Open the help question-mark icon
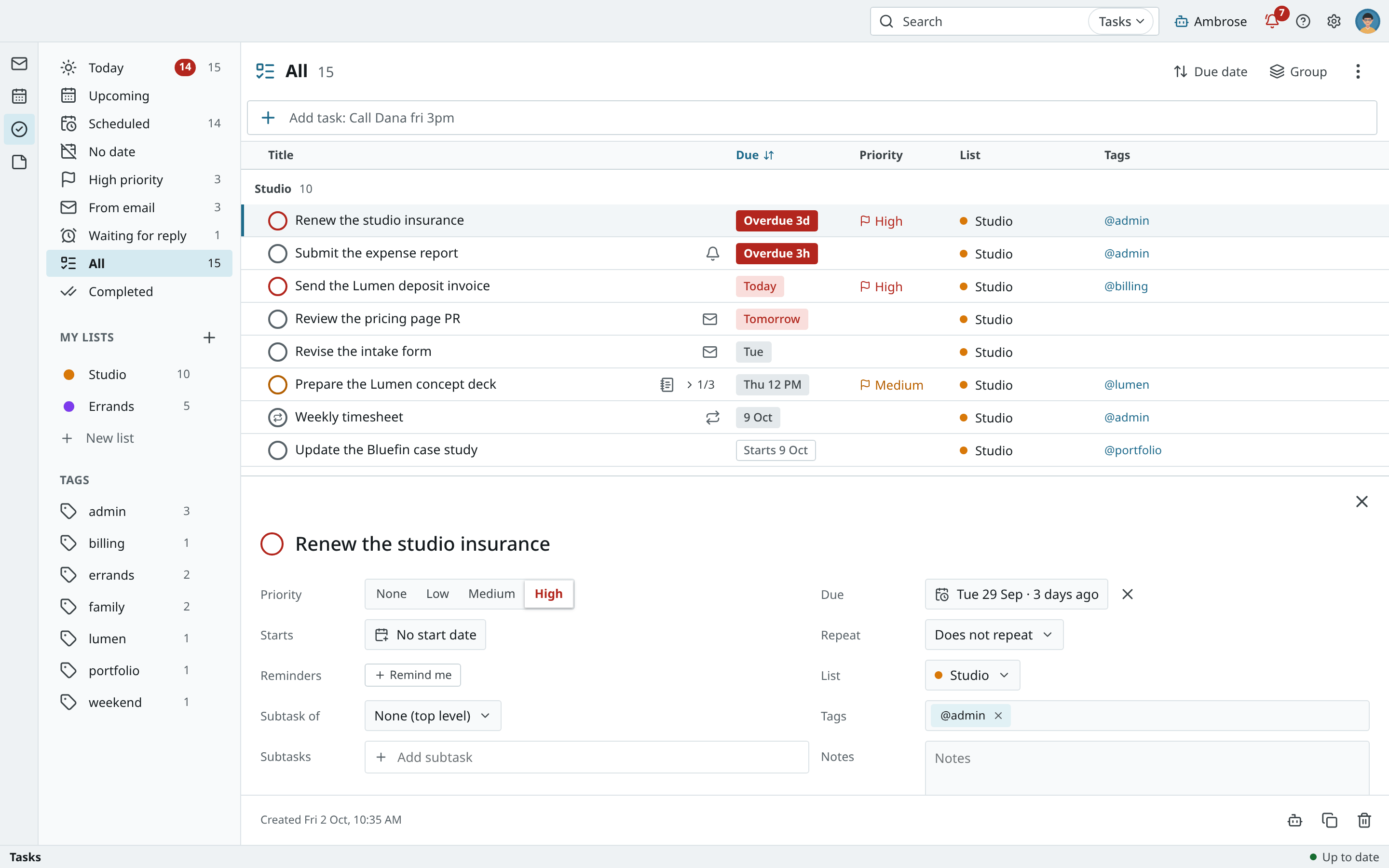The image size is (1389, 868). tap(1303, 21)
